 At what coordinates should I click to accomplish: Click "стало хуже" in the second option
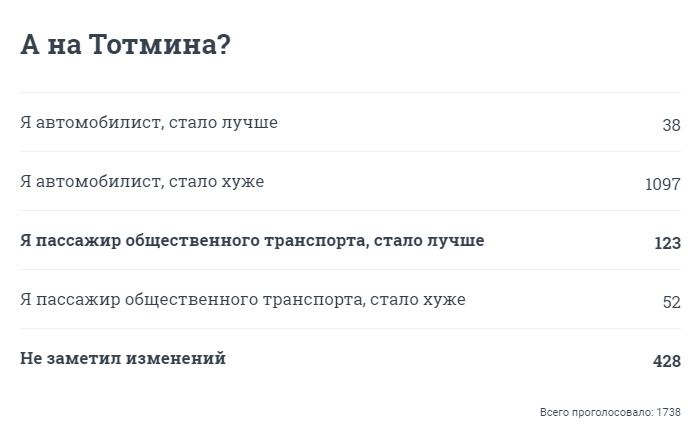[x=217, y=181]
